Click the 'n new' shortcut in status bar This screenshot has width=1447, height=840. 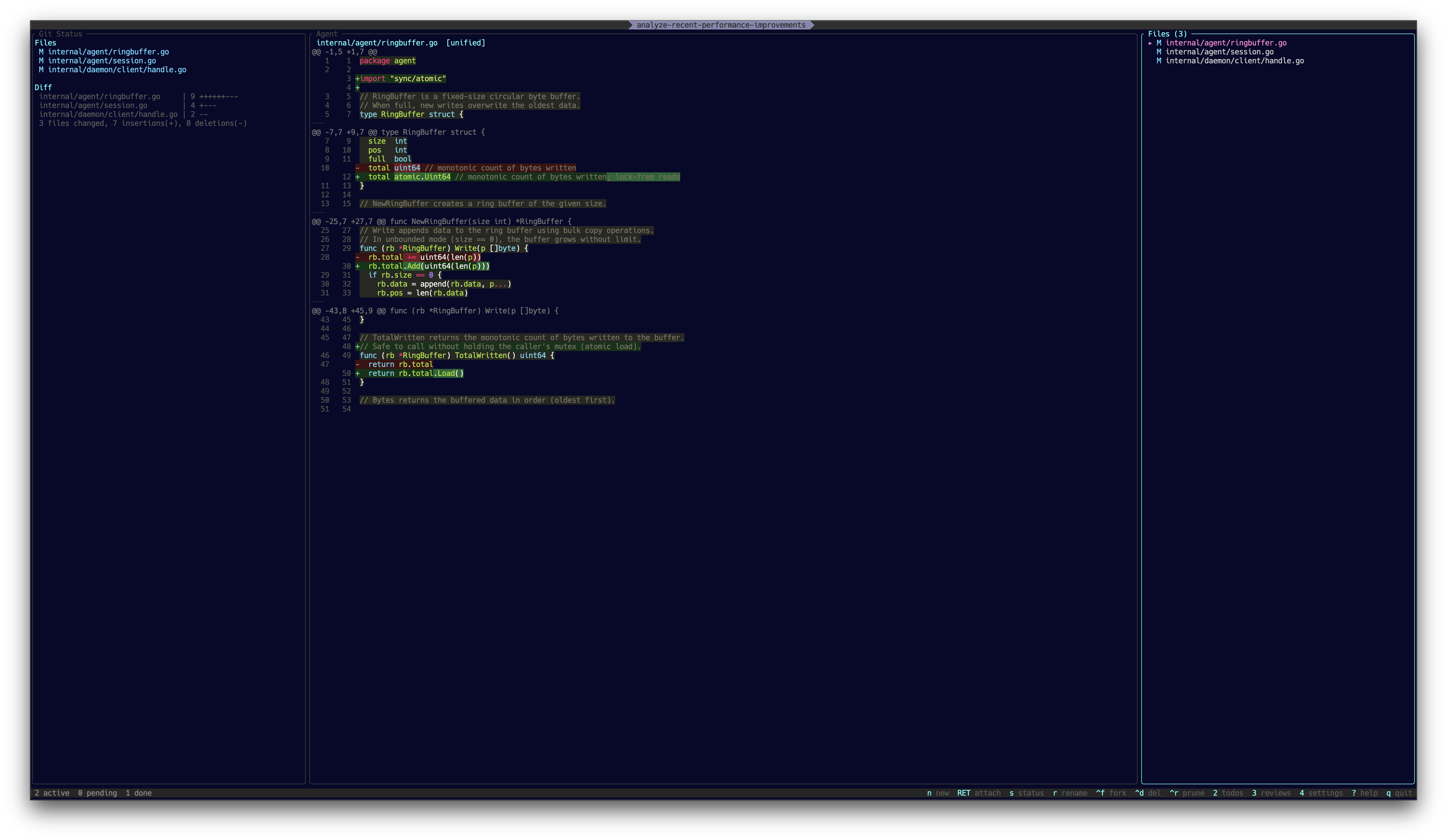(938, 793)
